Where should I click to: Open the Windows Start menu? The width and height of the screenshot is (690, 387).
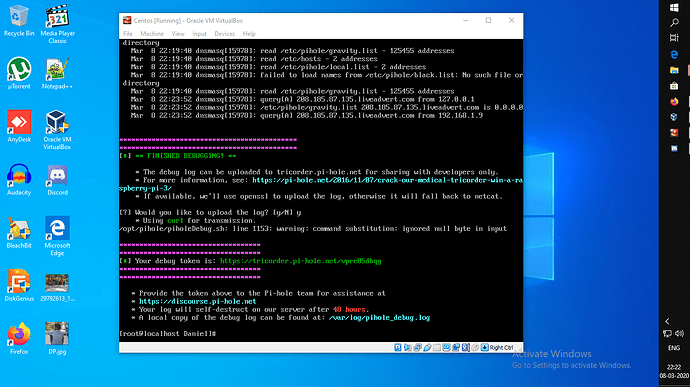[674, 7]
